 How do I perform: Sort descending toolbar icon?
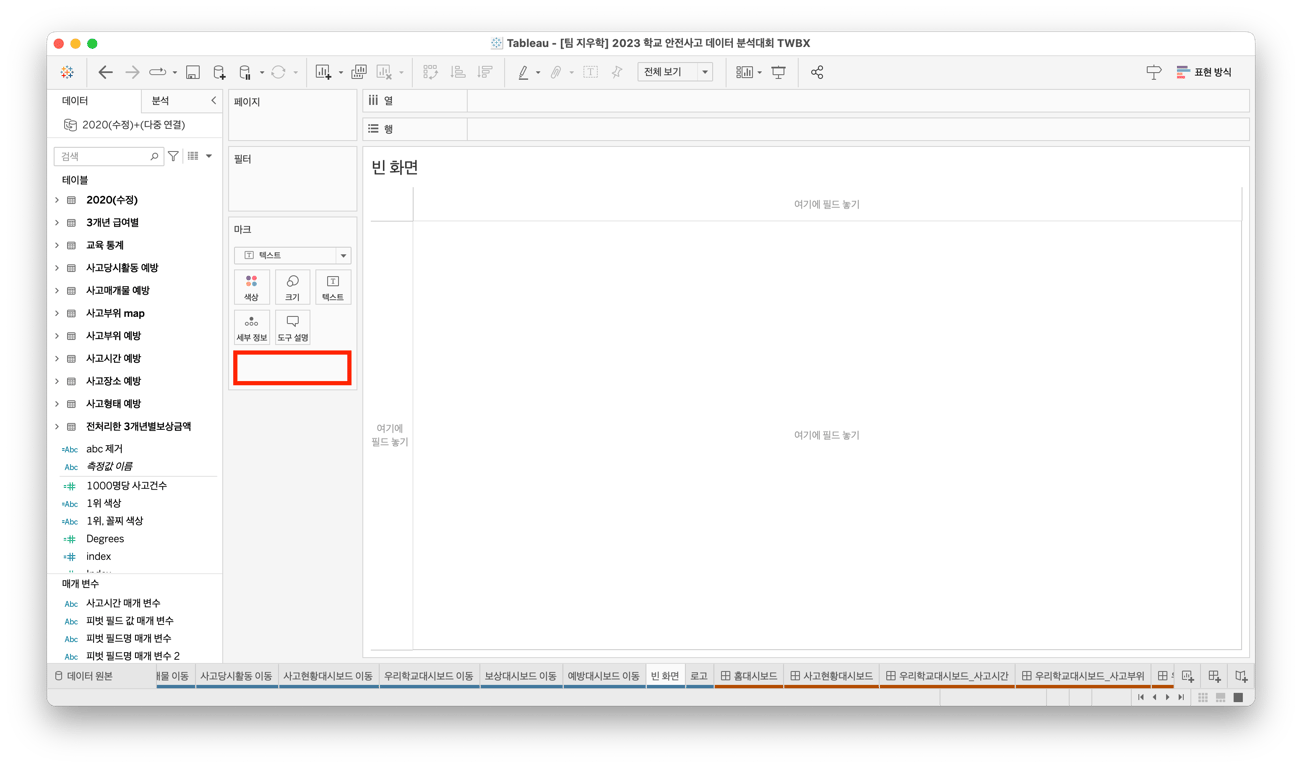484,72
